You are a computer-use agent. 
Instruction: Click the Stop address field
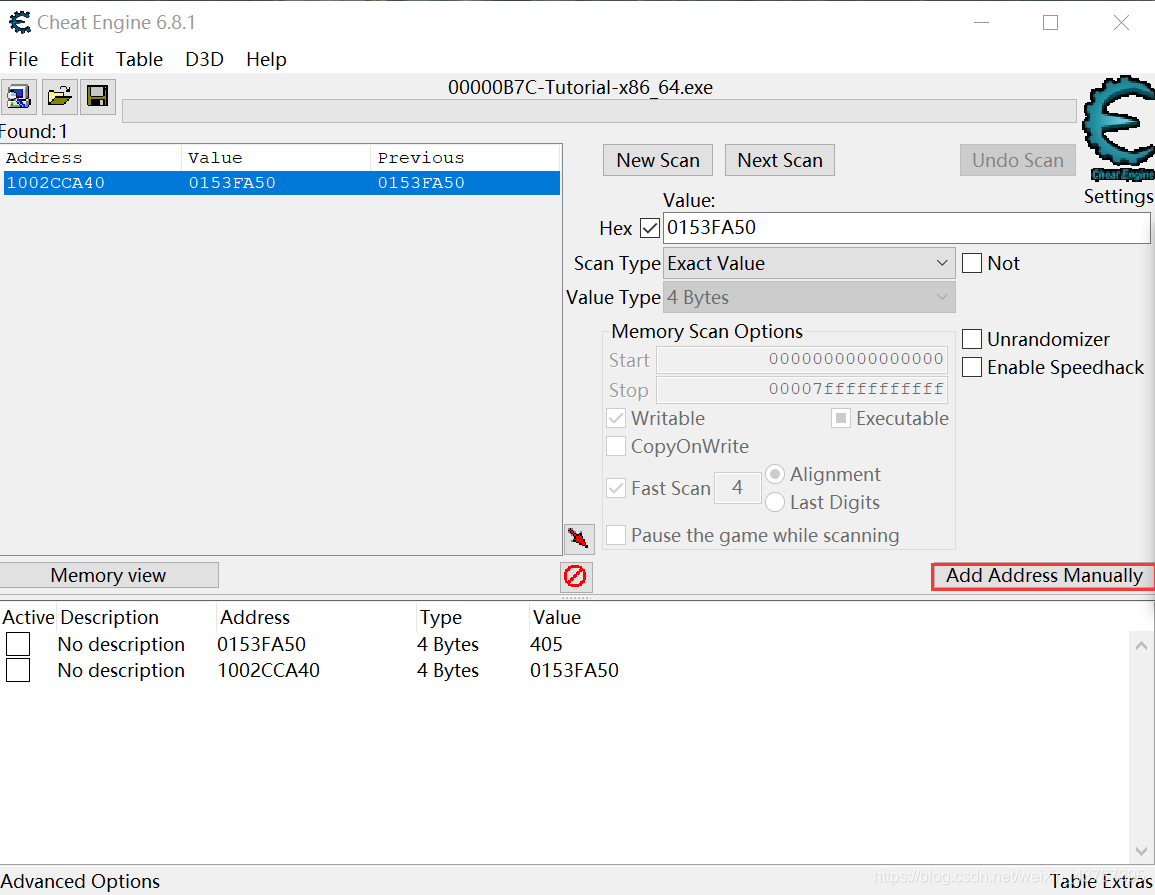click(801, 390)
